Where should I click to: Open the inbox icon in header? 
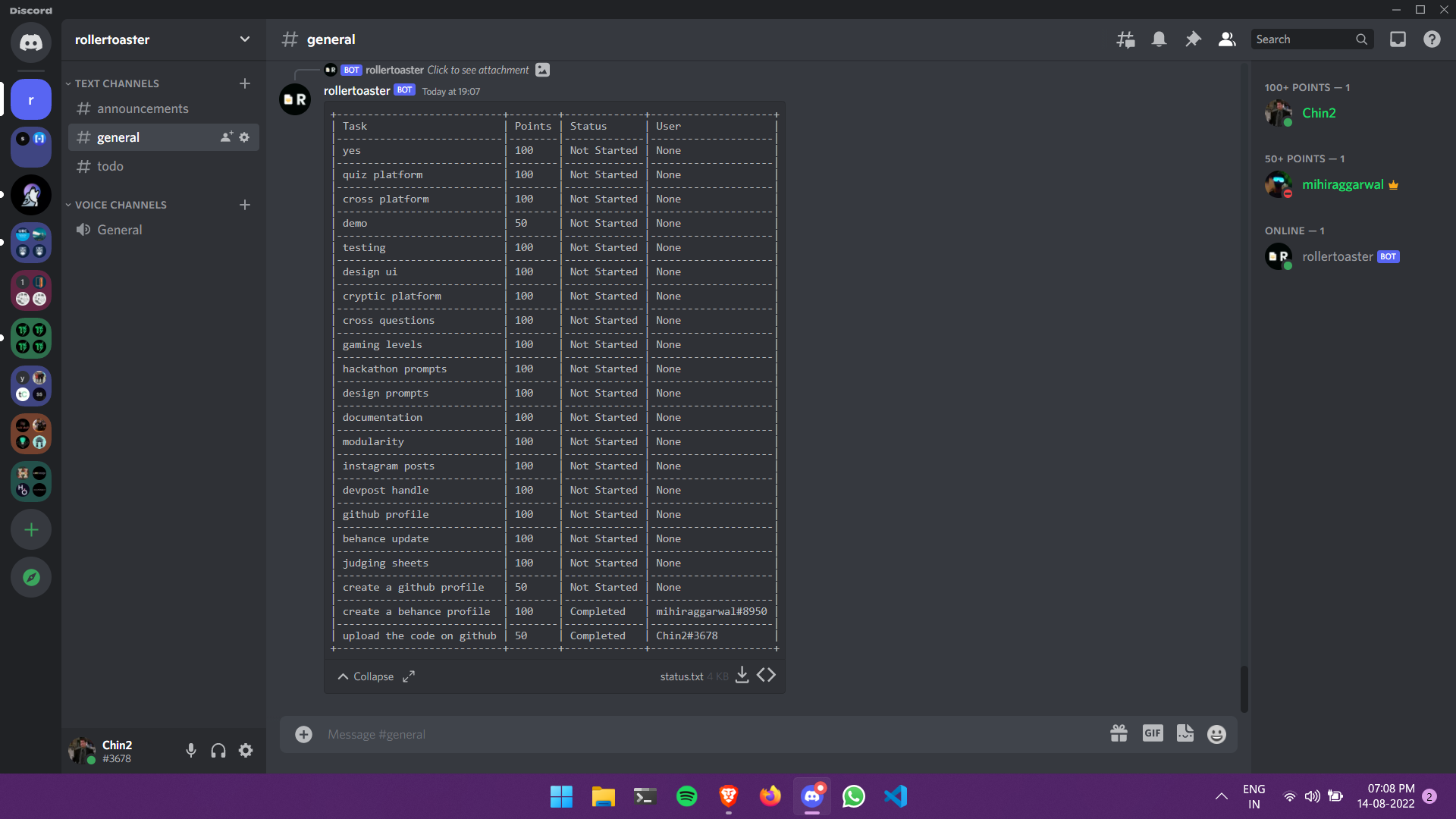(1398, 39)
